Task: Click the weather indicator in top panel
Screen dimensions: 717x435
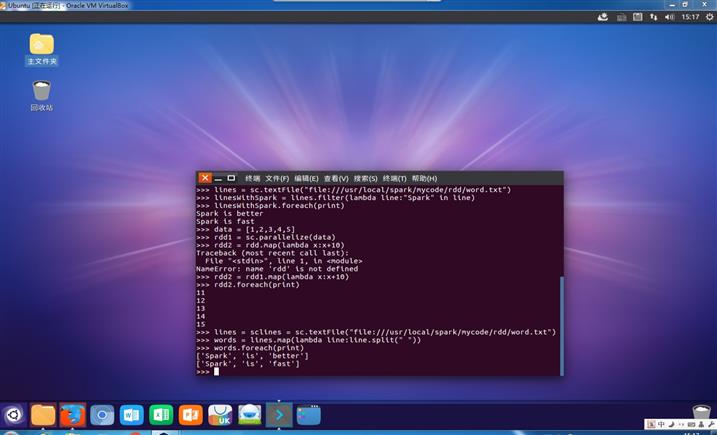Action: coord(603,17)
